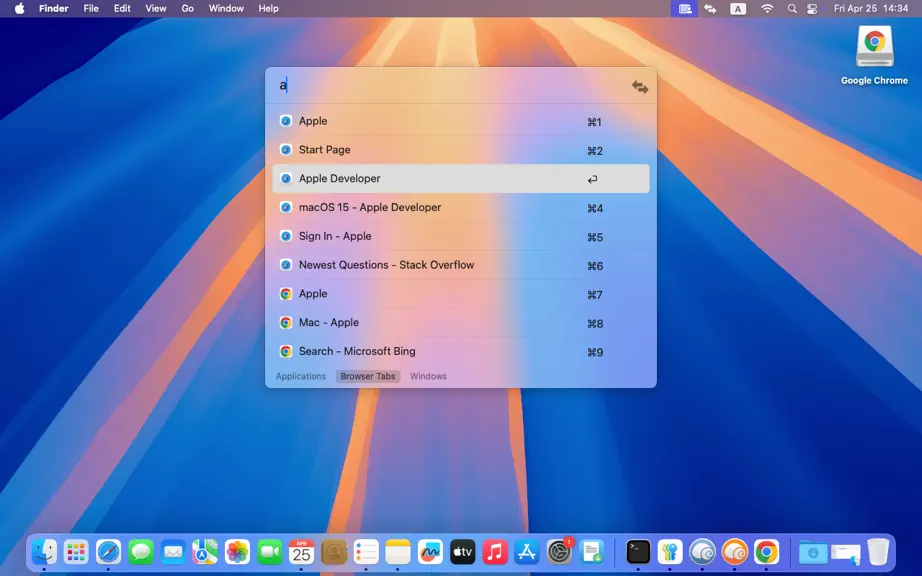Open the highlighted 'Apple Developer' result
This screenshot has width=922, height=576.
461,179
